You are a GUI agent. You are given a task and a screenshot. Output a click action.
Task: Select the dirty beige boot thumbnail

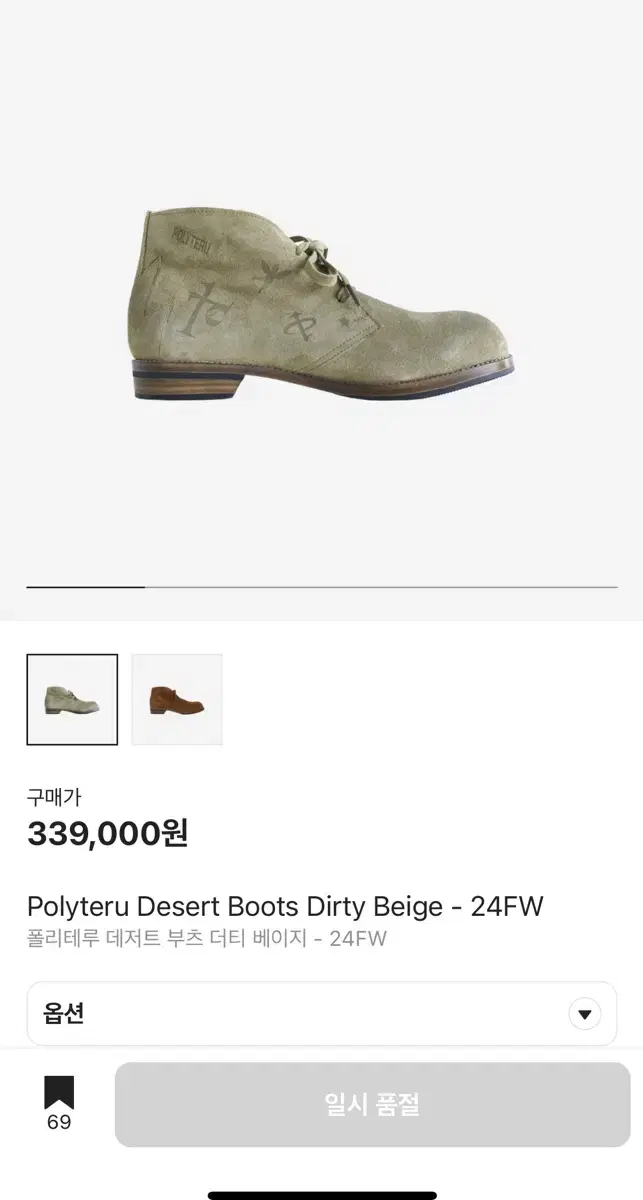coord(72,699)
